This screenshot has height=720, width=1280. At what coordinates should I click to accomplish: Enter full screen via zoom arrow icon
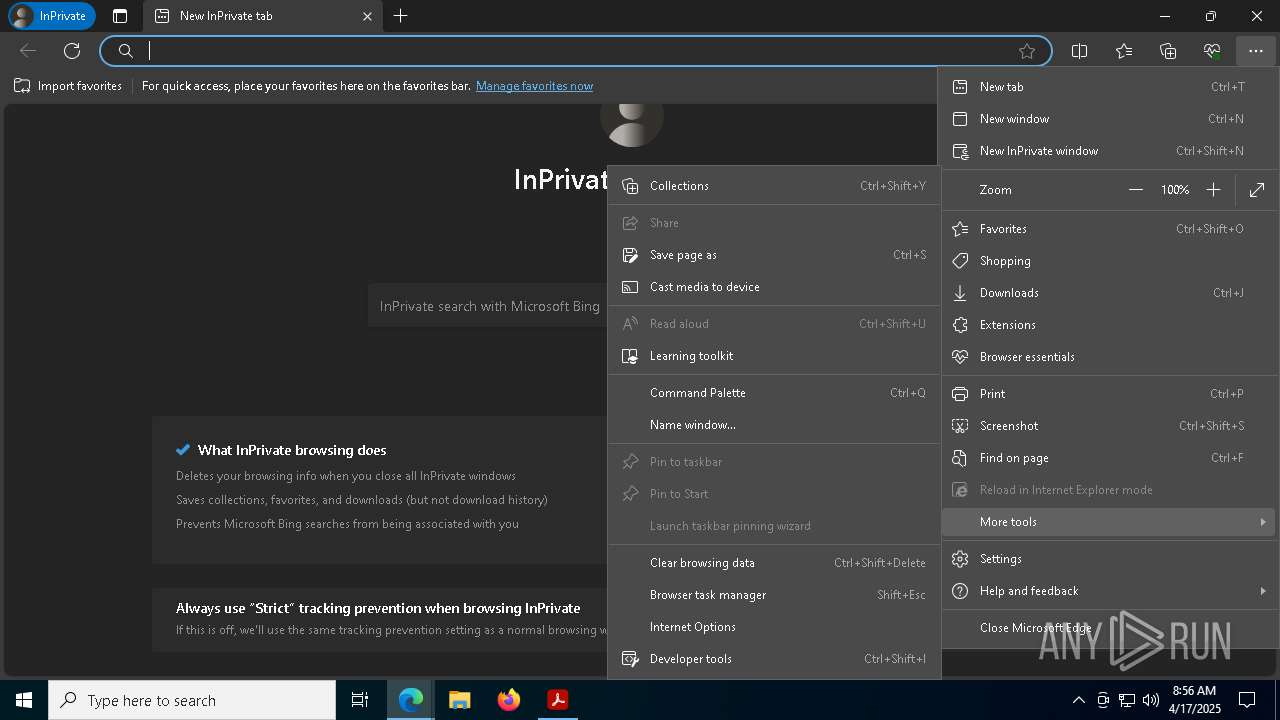tap(1257, 190)
